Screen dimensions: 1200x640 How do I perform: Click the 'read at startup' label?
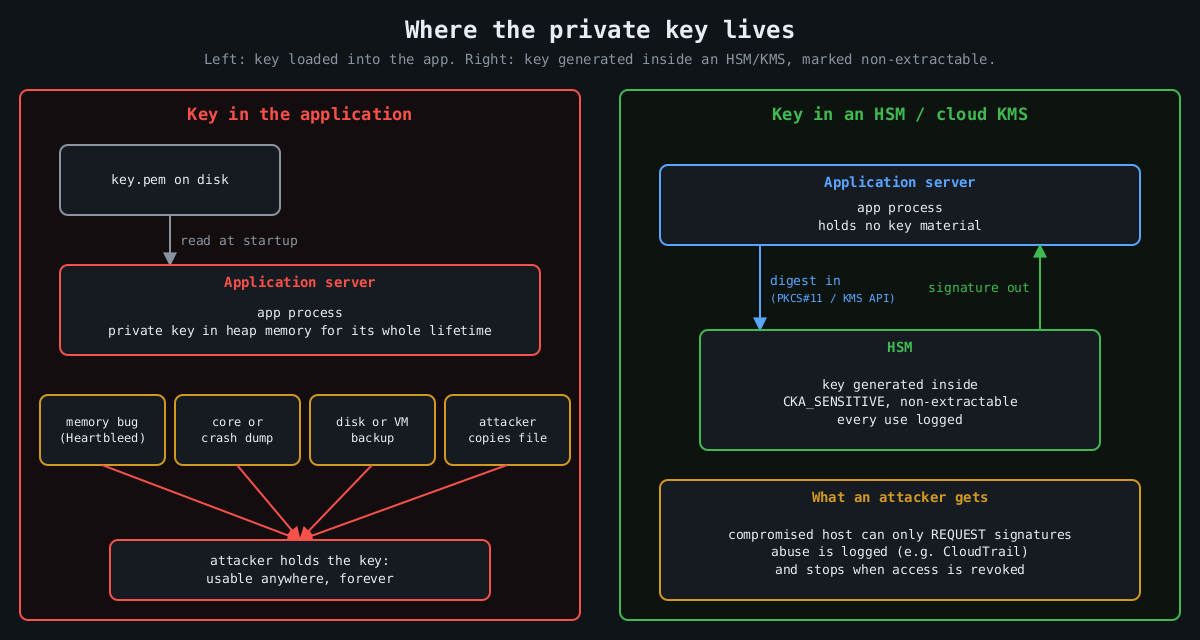pyautogui.click(x=239, y=241)
